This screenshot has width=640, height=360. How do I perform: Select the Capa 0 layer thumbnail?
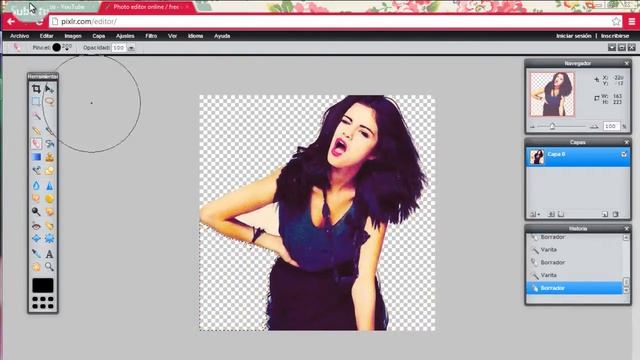tap(537, 157)
